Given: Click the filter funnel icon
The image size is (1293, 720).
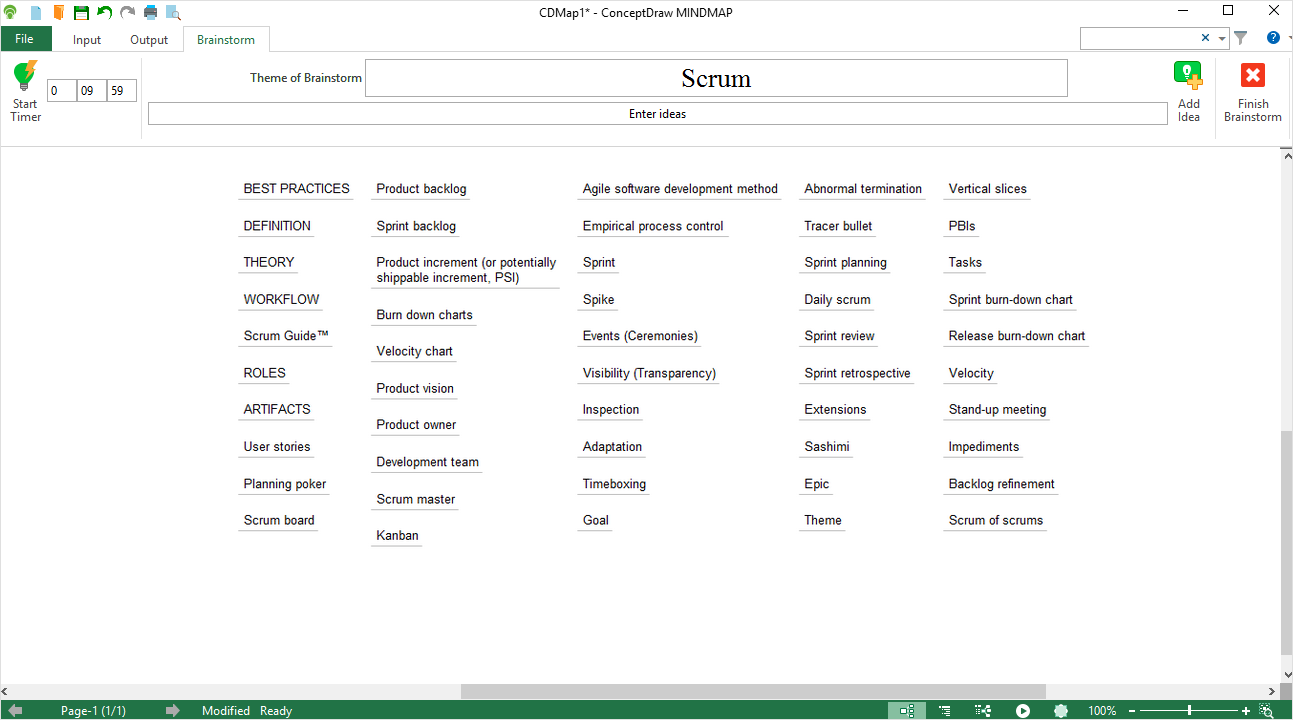Looking at the screenshot, I should click(x=1241, y=38).
